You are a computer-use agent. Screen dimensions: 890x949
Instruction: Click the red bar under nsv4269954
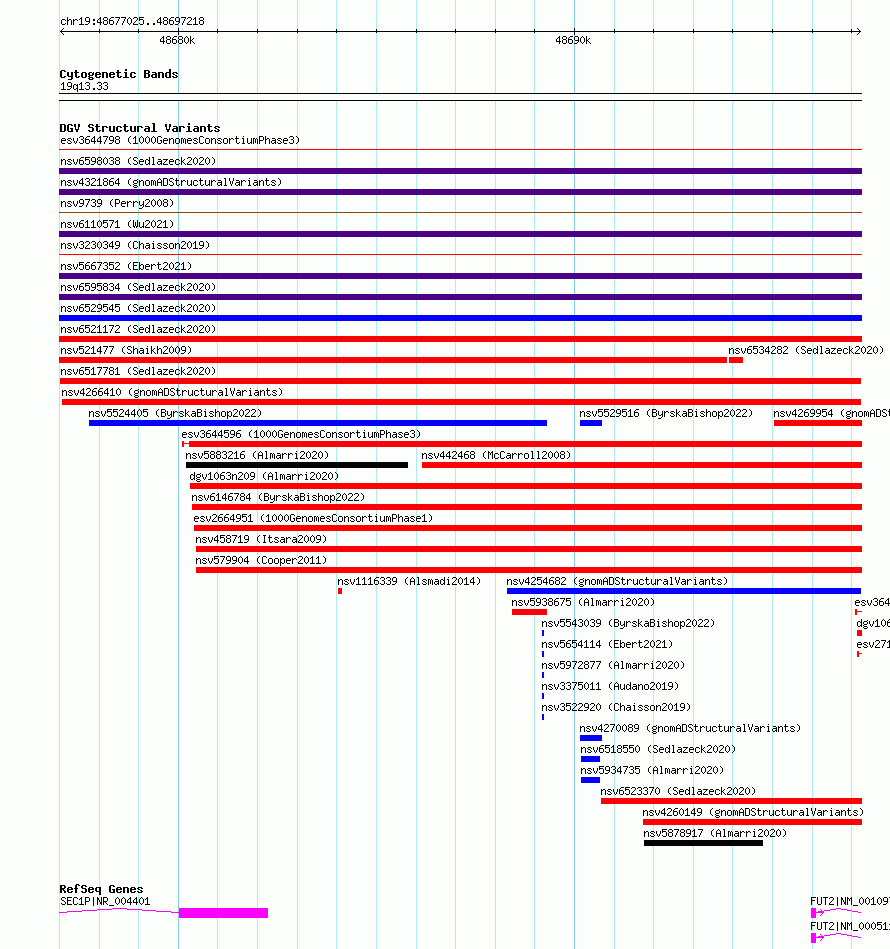pyautogui.click(x=818, y=423)
